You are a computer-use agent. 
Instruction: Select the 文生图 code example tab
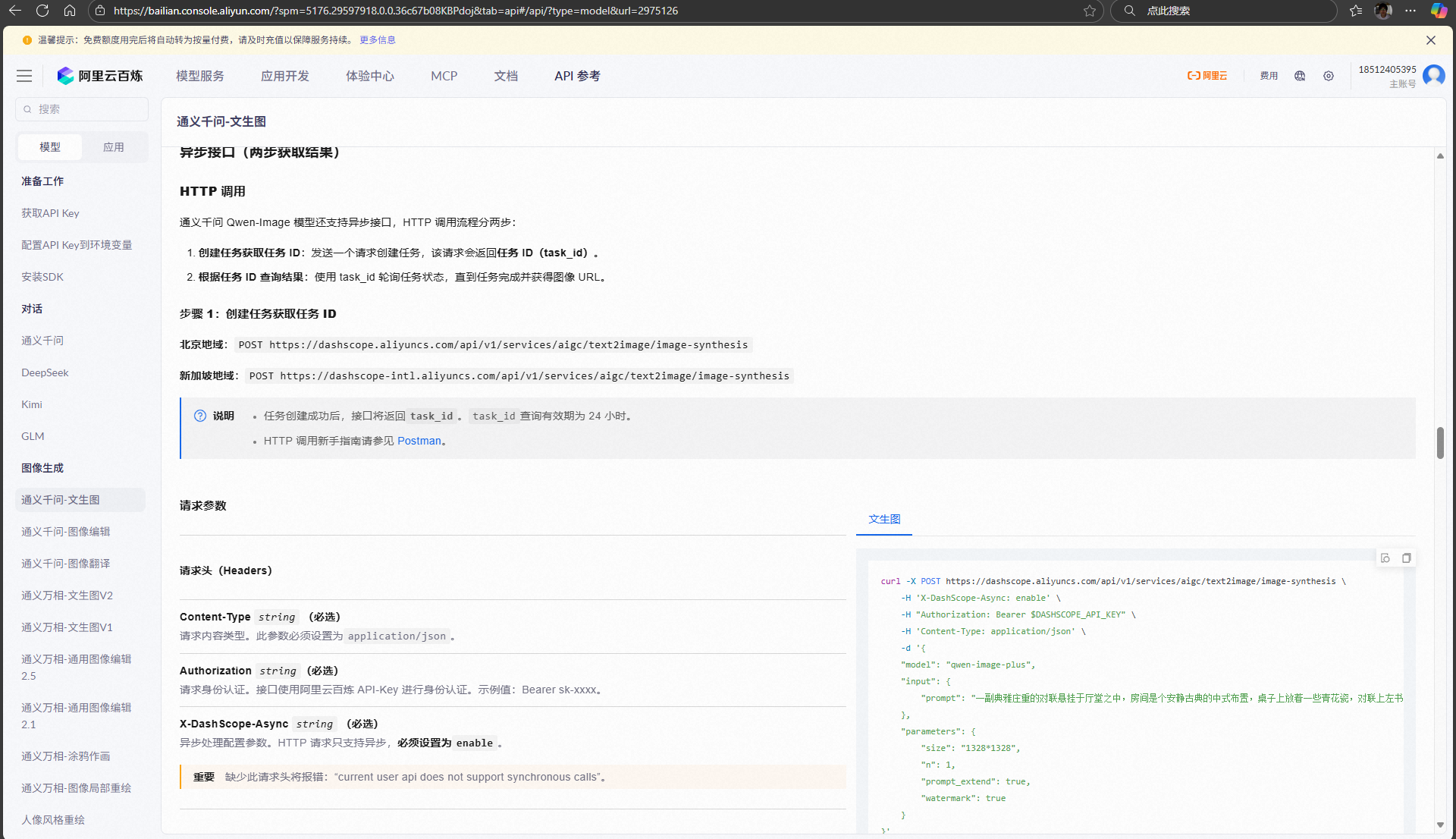click(x=884, y=519)
